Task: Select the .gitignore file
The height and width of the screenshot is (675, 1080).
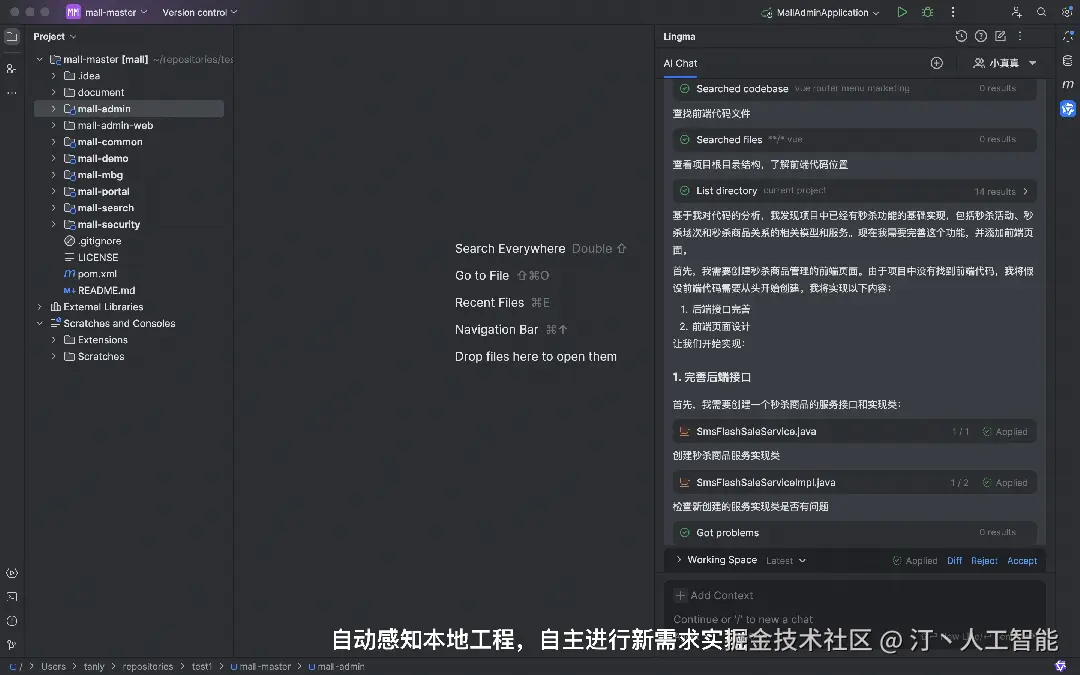Action: point(100,241)
